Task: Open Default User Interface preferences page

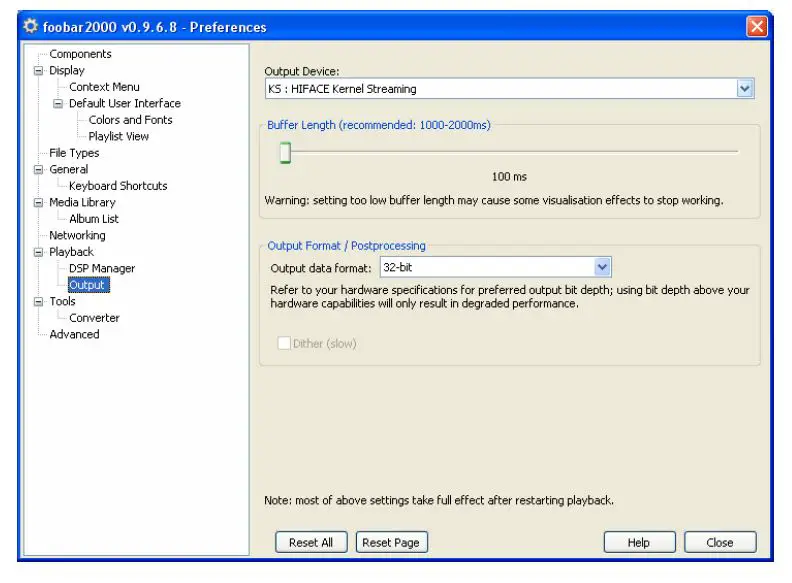Action: click(x=125, y=104)
